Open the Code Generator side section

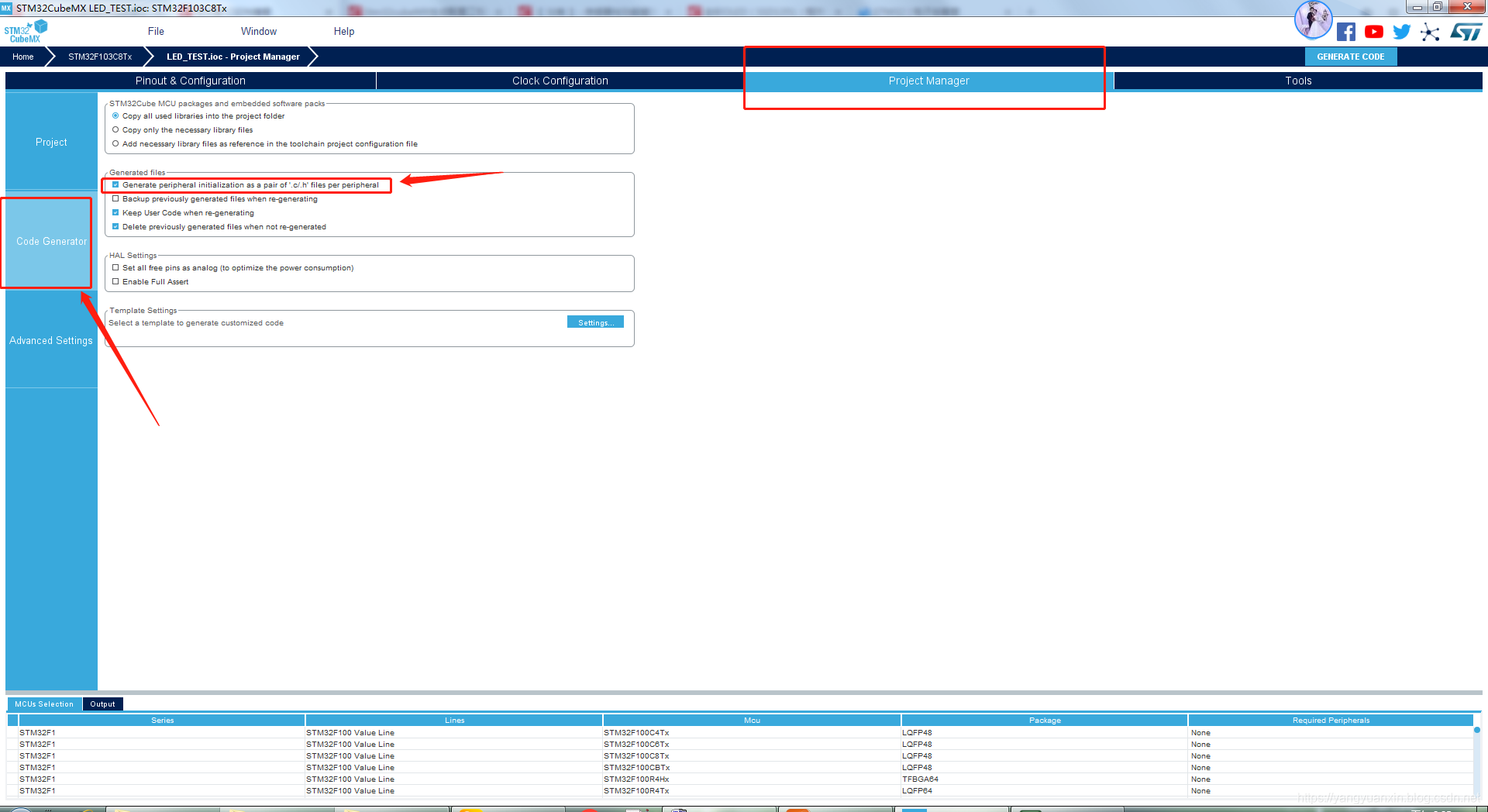pyautogui.click(x=51, y=242)
